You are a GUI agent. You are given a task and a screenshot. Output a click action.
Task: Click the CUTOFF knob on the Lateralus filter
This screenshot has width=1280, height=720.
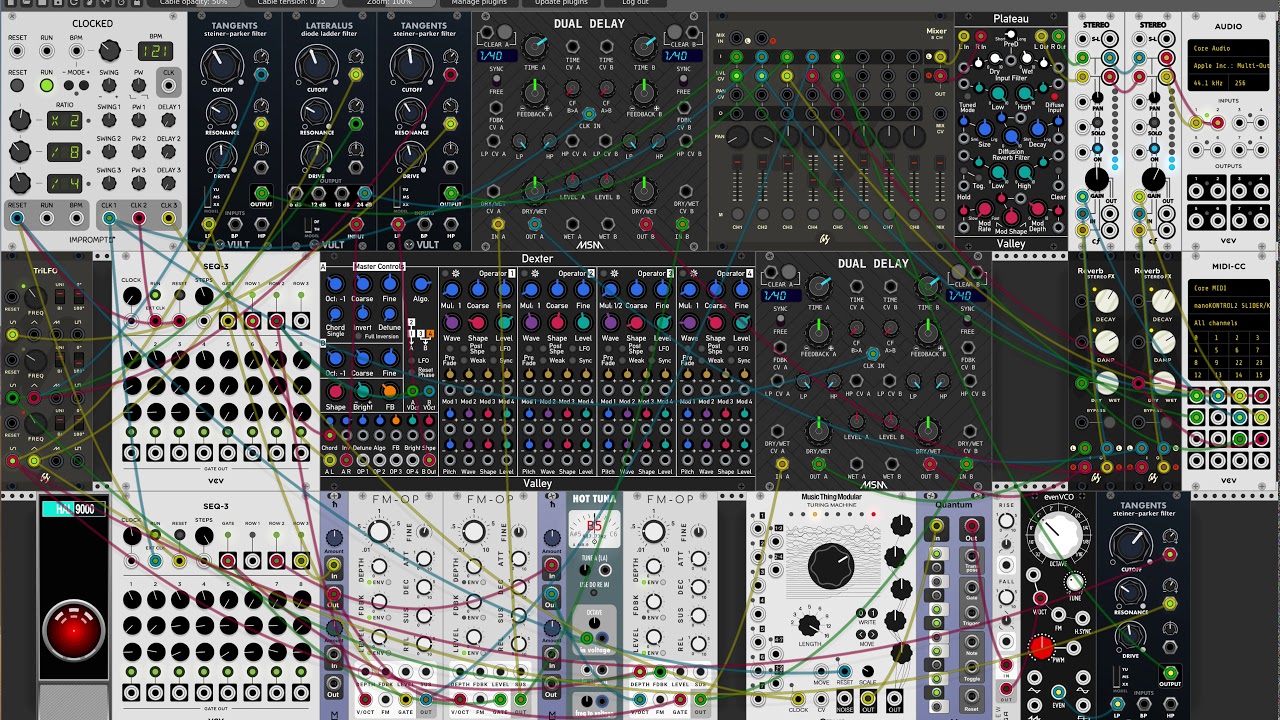coord(317,66)
